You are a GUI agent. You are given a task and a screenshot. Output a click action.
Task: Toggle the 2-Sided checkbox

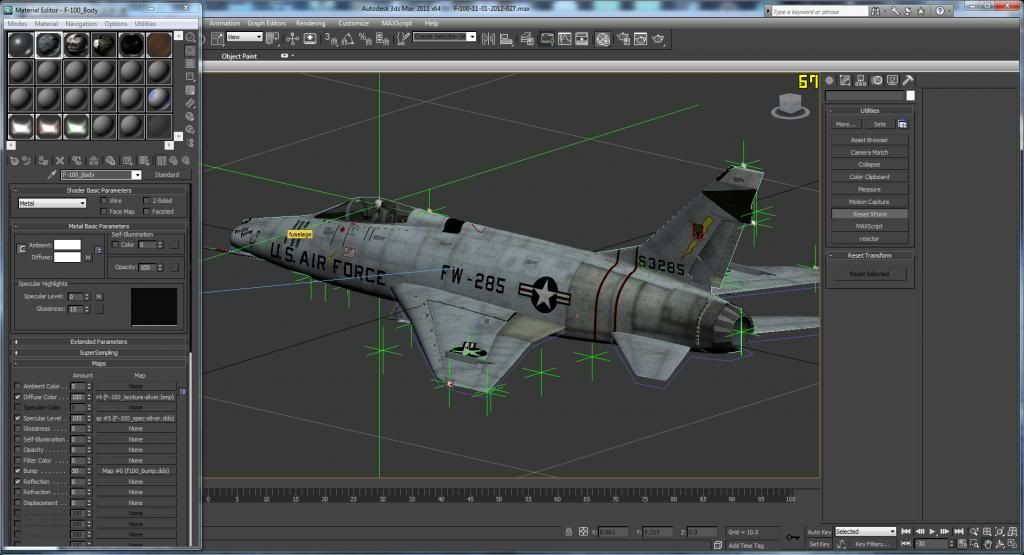coord(147,201)
